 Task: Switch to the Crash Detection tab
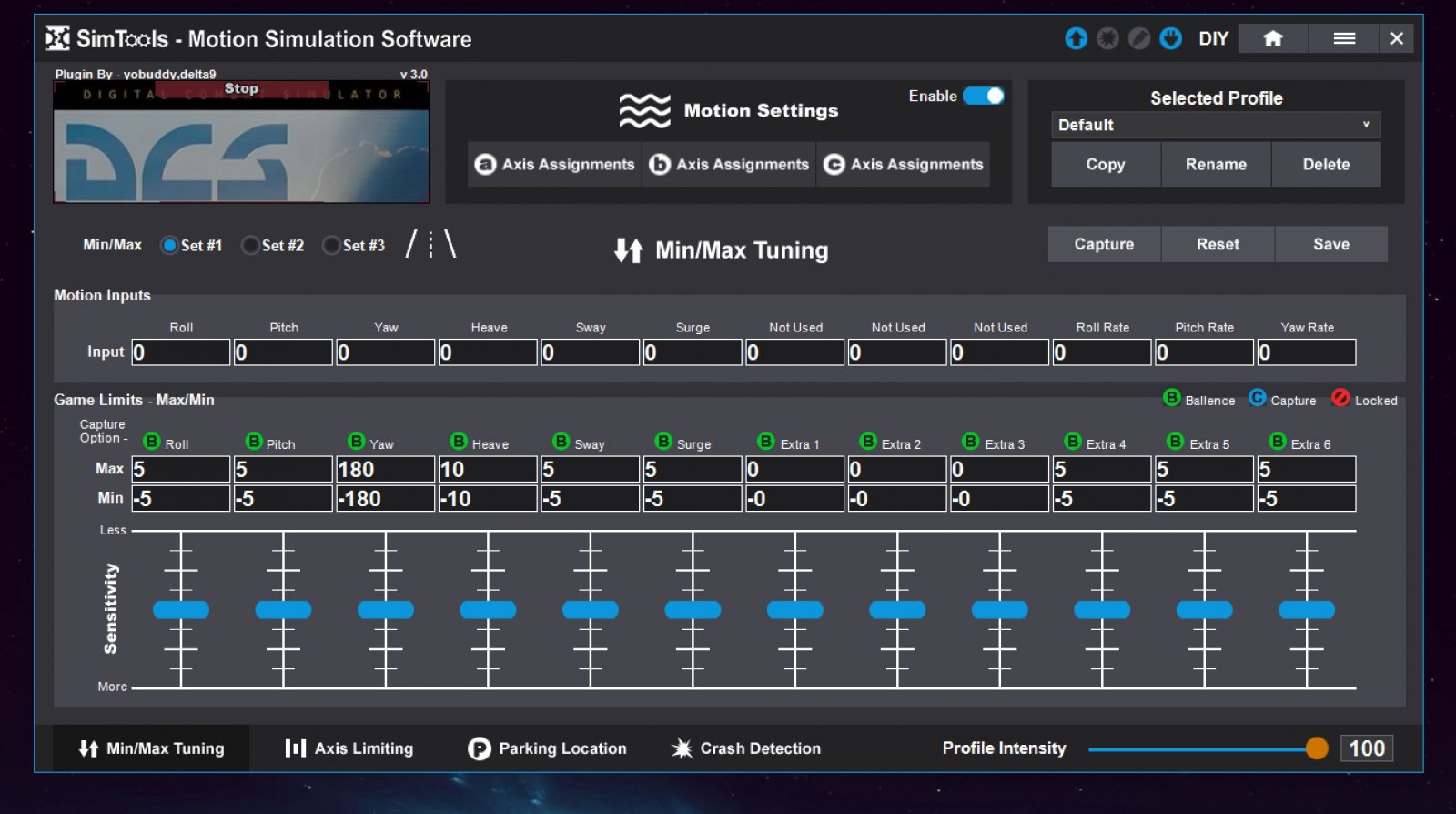point(745,748)
